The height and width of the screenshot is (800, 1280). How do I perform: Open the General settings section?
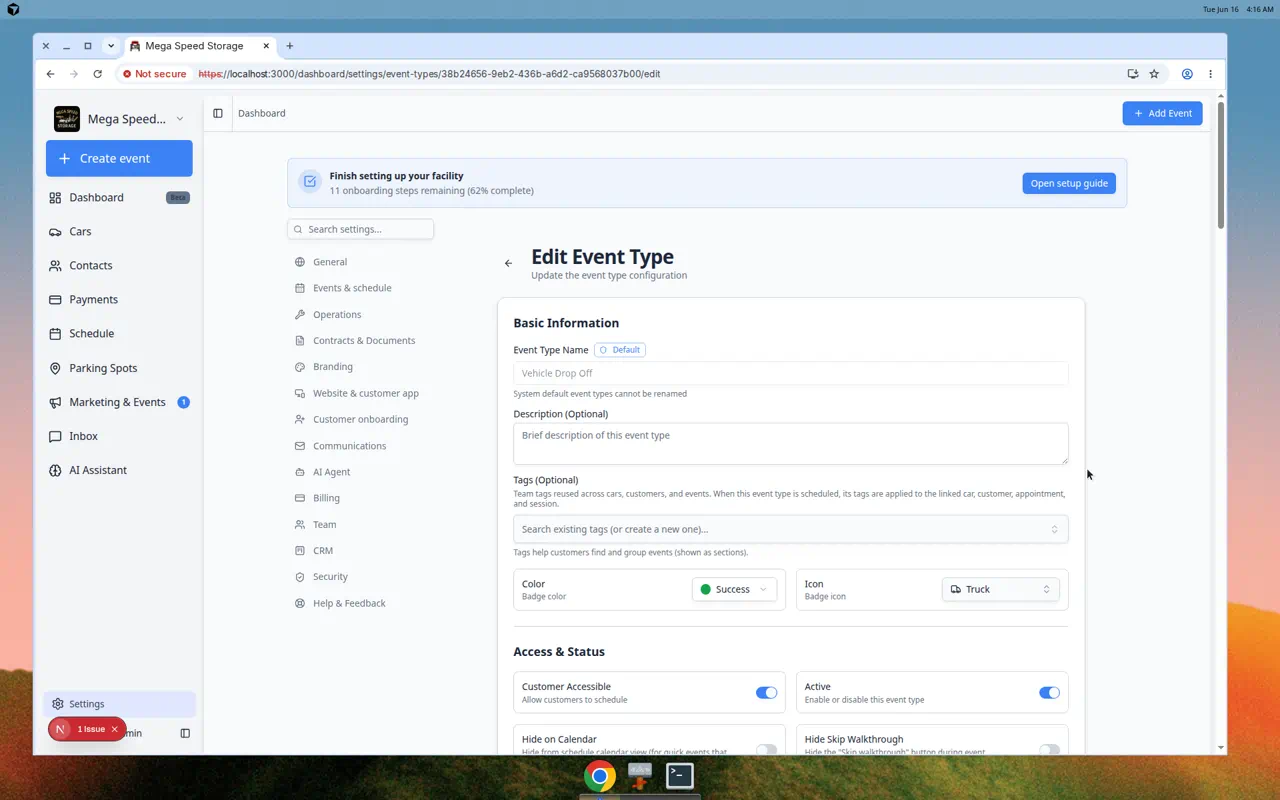click(x=330, y=262)
